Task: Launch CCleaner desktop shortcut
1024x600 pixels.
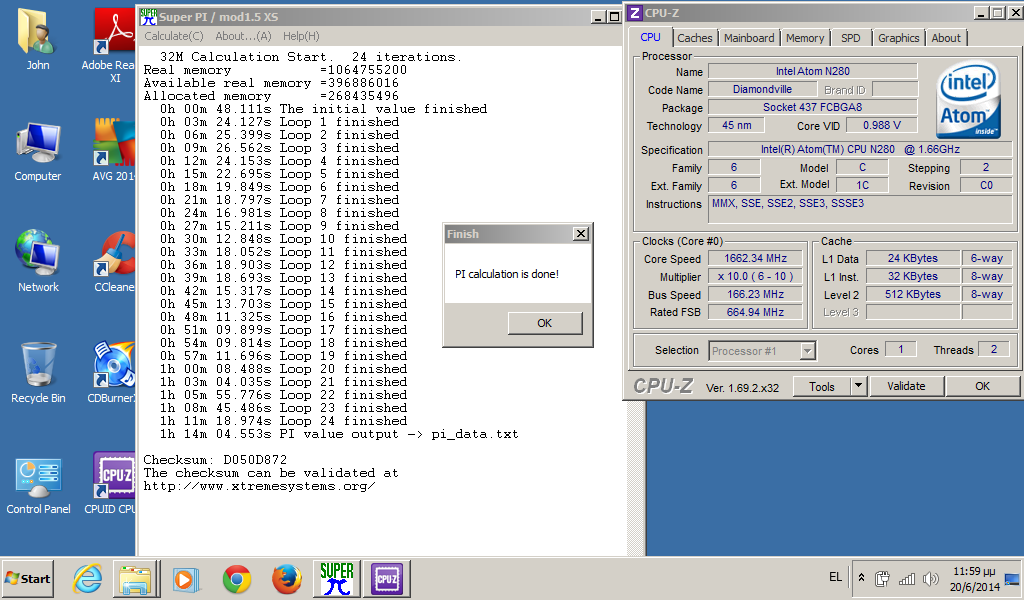Action: [115, 261]
